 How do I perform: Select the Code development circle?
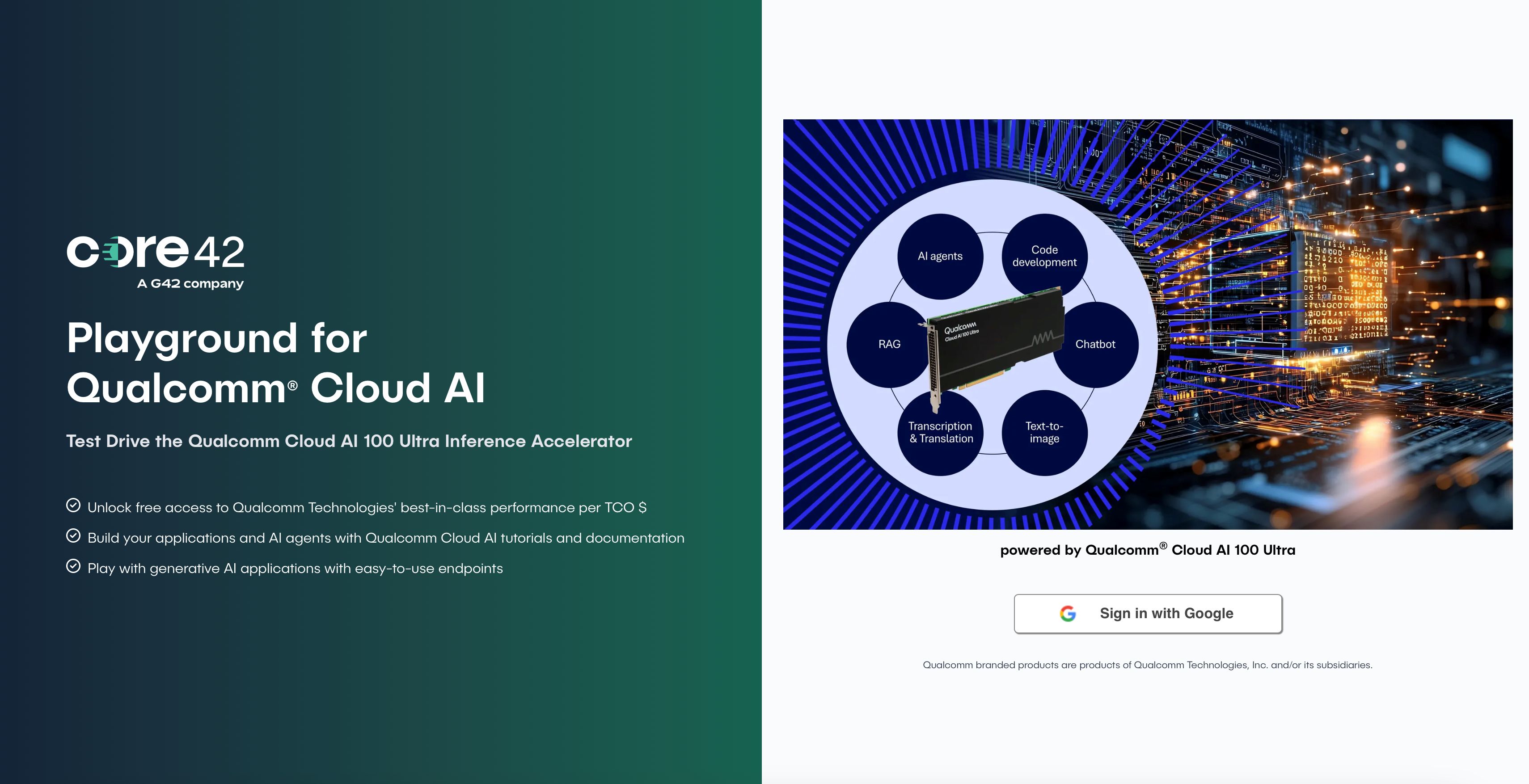[1045, 256]
